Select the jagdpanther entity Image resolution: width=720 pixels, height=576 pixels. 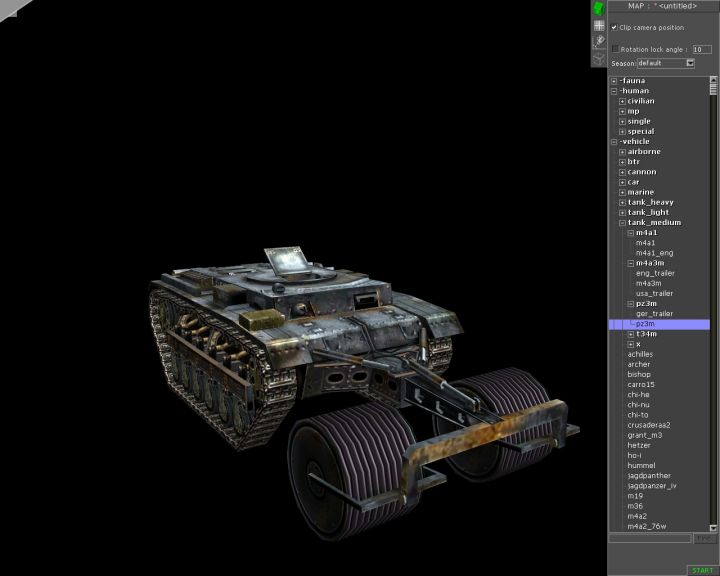tap(648, 475)
